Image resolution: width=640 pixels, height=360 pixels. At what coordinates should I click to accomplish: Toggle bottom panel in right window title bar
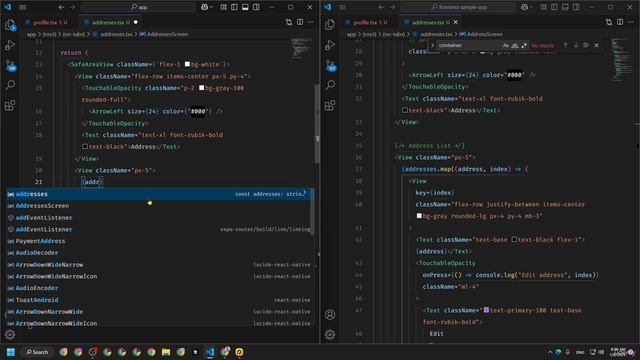565,7
